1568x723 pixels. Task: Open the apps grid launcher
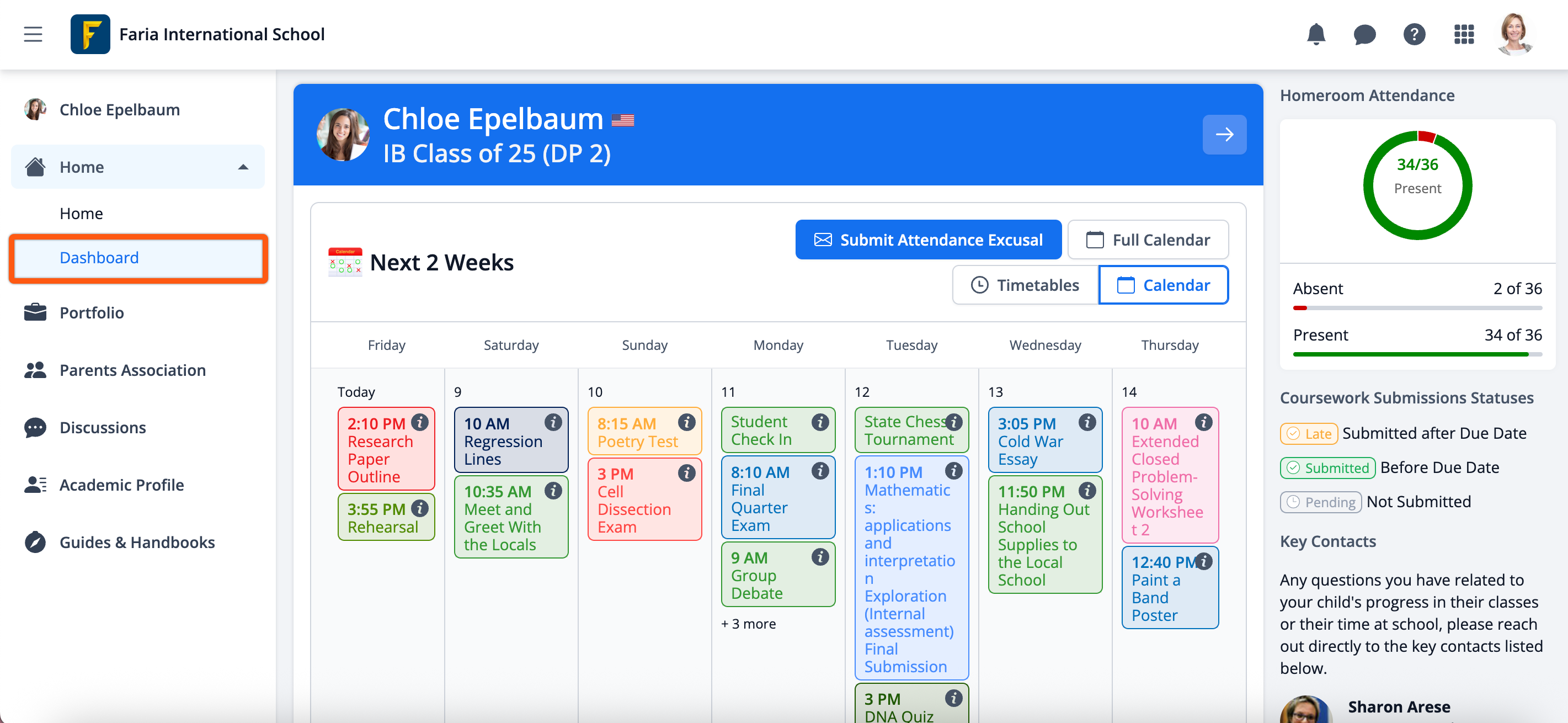click(1464, 34)
